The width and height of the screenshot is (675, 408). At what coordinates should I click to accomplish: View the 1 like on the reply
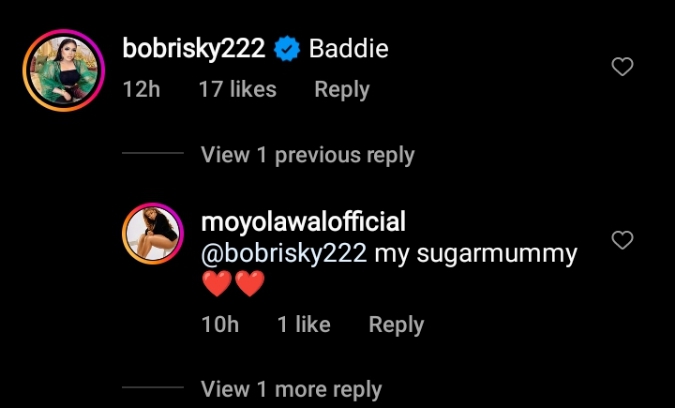pos(304,325)
